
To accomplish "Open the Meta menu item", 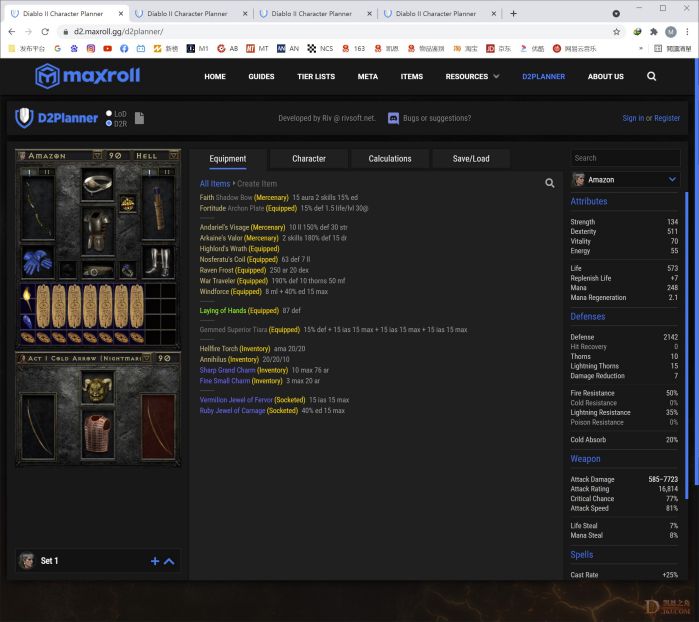I will click(x=367, y=76).
